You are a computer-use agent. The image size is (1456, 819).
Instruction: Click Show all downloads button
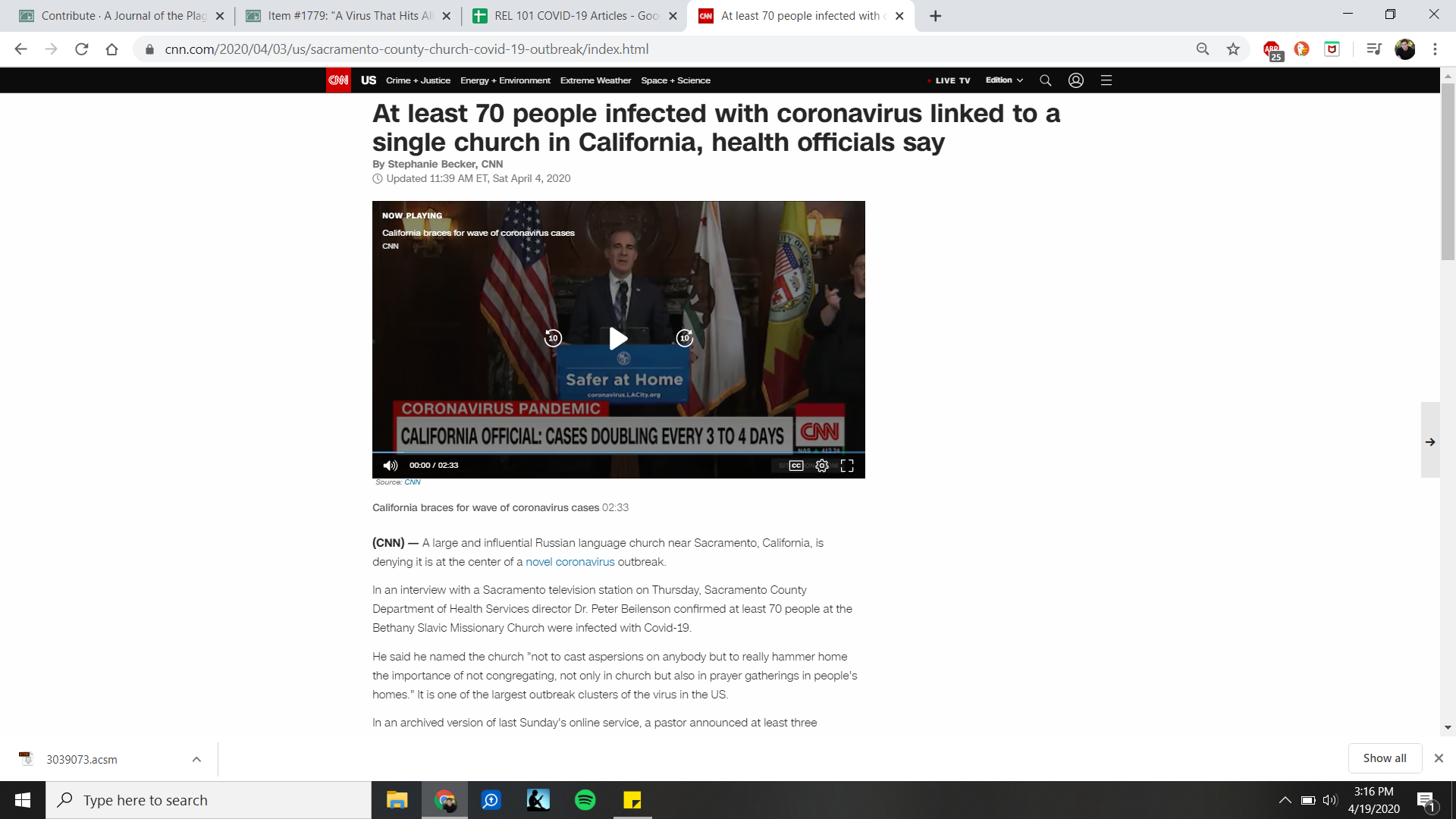pyautogui.click(x=1384, y=758)
